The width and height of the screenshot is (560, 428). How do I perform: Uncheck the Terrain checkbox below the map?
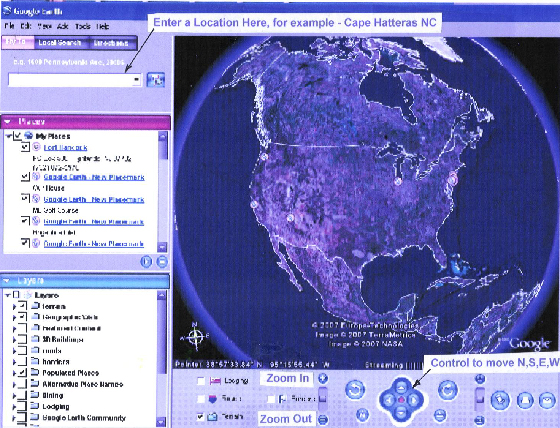coord(201,417)
